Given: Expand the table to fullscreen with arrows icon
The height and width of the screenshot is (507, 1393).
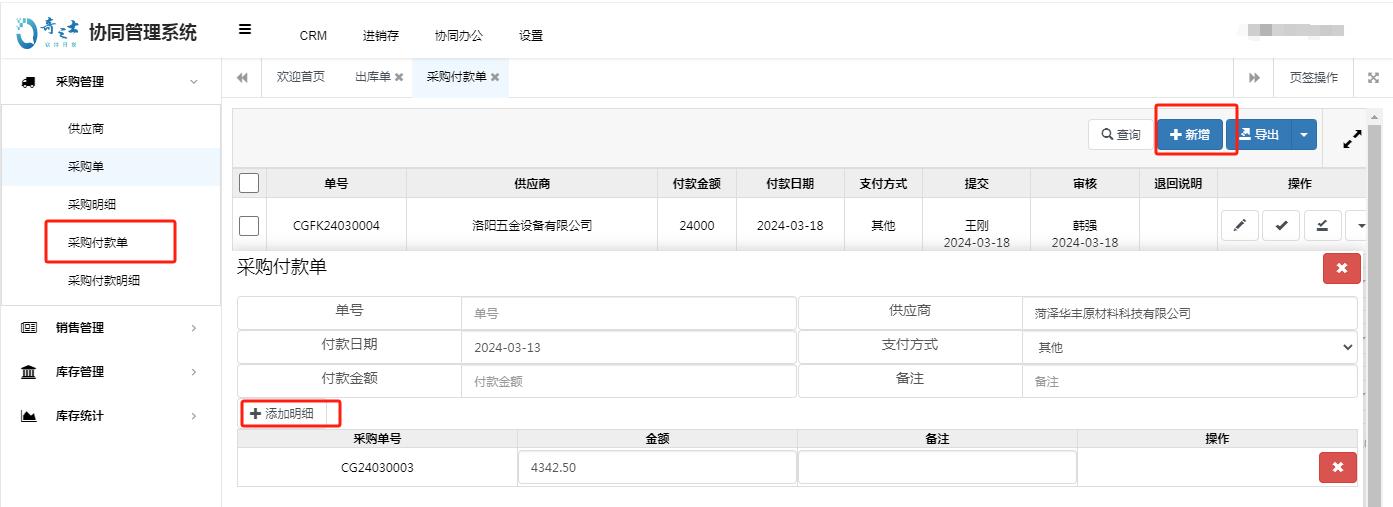Looking at the screenshot, I should (x=1352, y=140).
